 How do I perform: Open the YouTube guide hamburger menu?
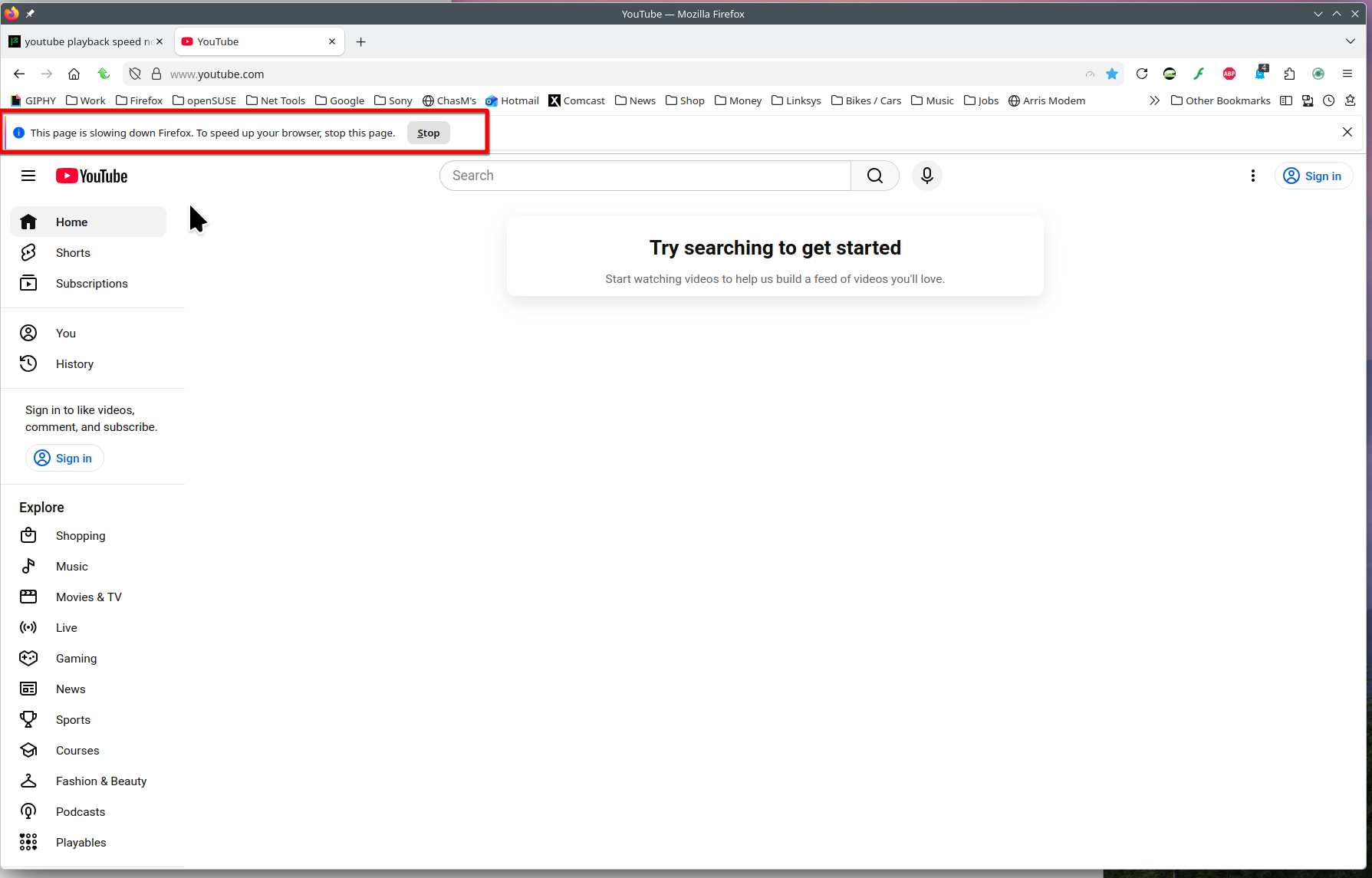[x=28, y=176]
